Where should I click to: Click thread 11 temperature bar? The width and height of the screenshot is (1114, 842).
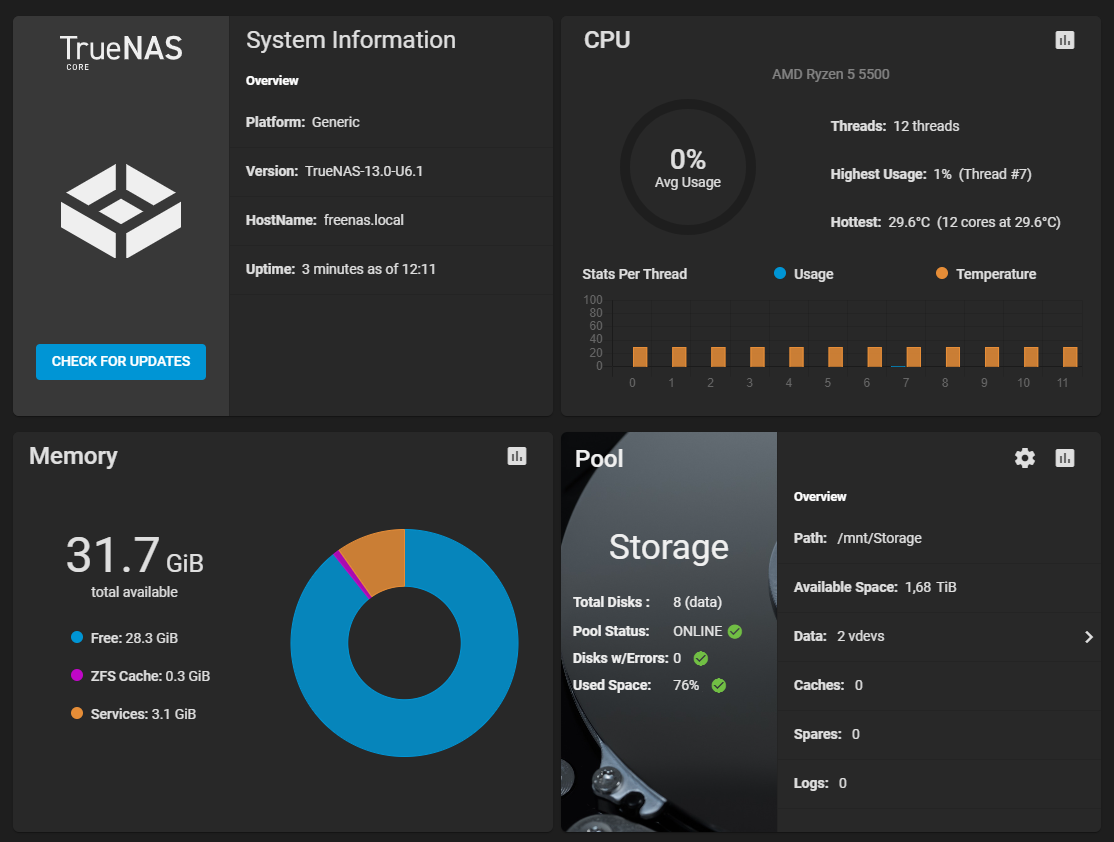1070,357
